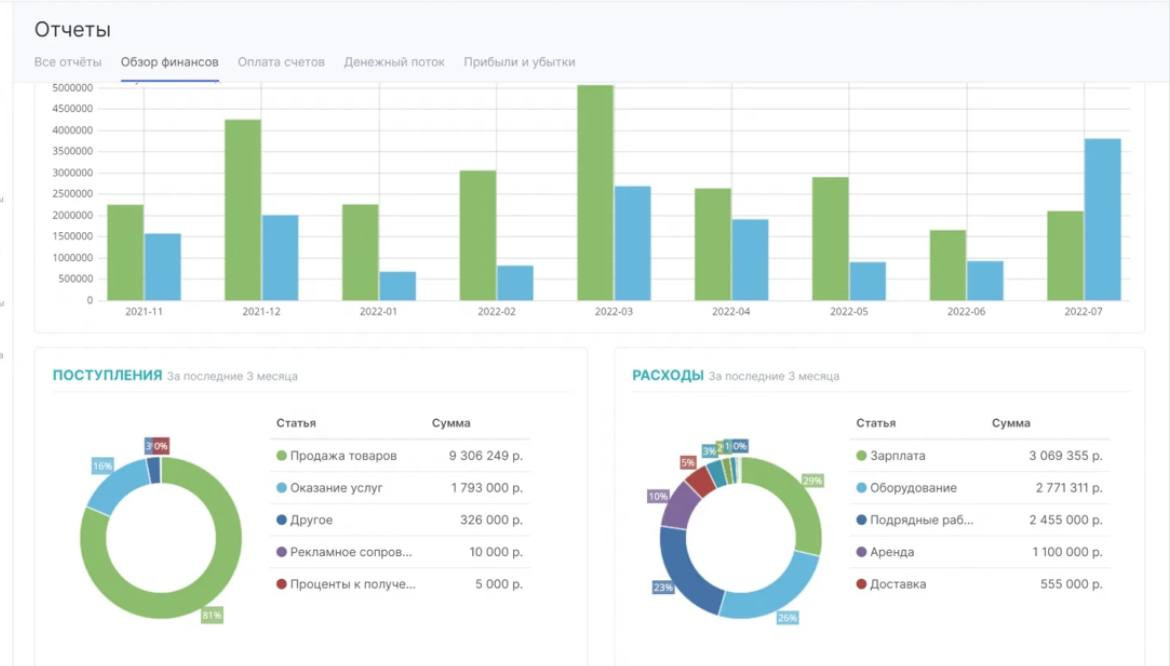Image resolution: width=1170 pixels, height=666 pixels.
Task: Click the Сумма column header in Расходы
Action: coord(1010,423)
